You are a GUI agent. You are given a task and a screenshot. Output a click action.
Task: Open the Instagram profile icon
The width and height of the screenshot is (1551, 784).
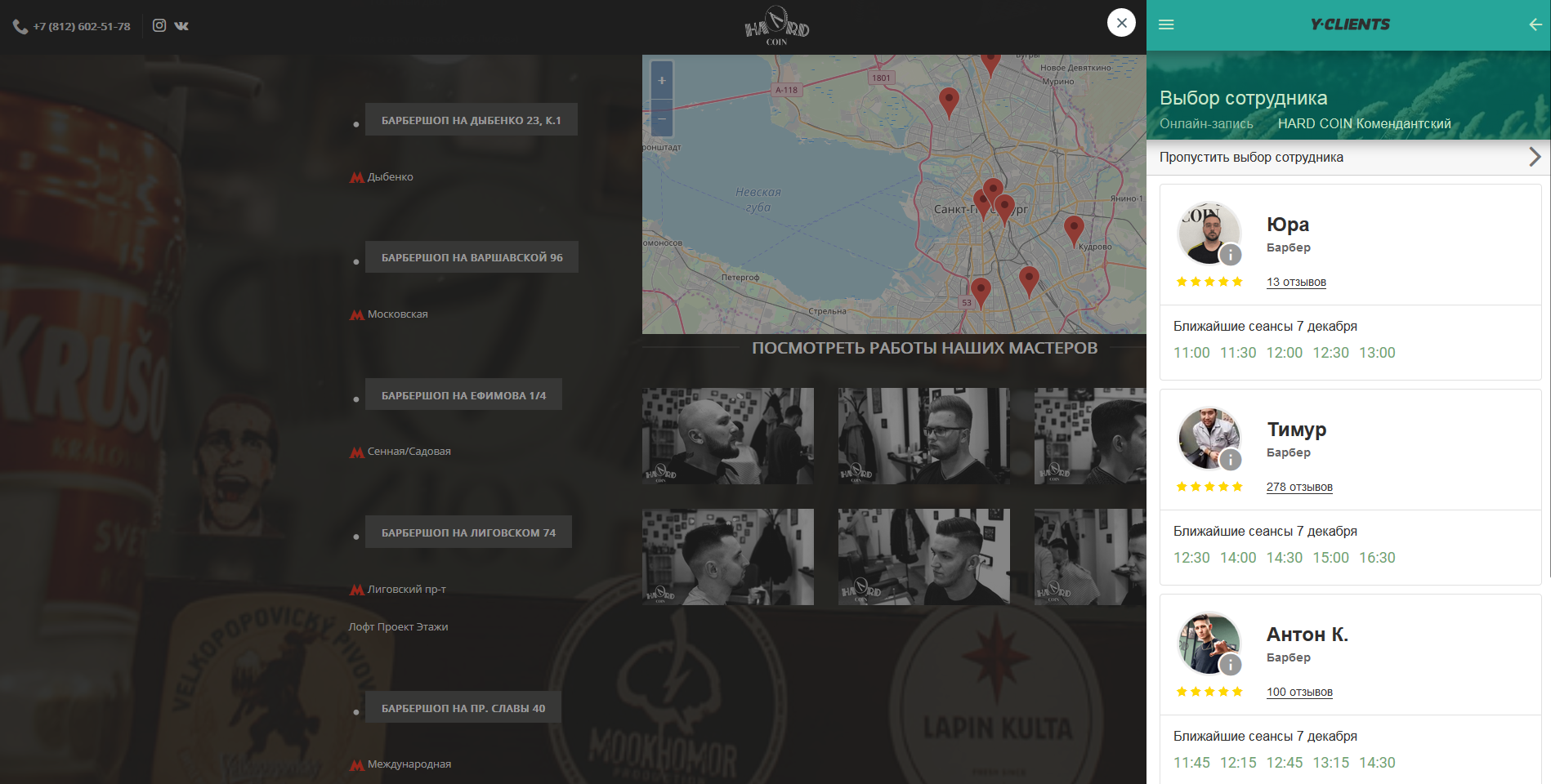coord(159,25)
